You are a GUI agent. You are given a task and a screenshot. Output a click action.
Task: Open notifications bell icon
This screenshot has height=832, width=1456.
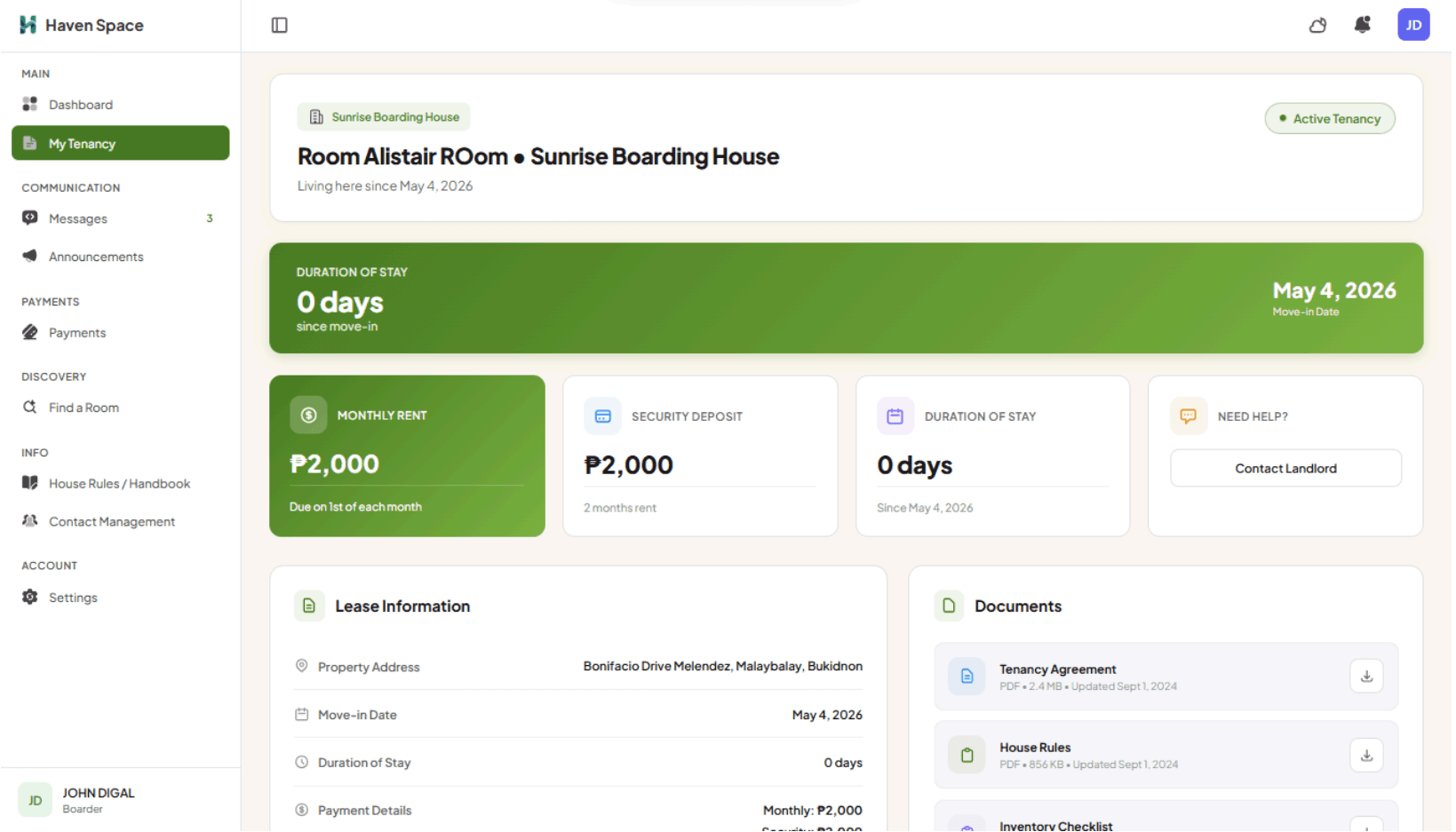[x=1362, y=25]
